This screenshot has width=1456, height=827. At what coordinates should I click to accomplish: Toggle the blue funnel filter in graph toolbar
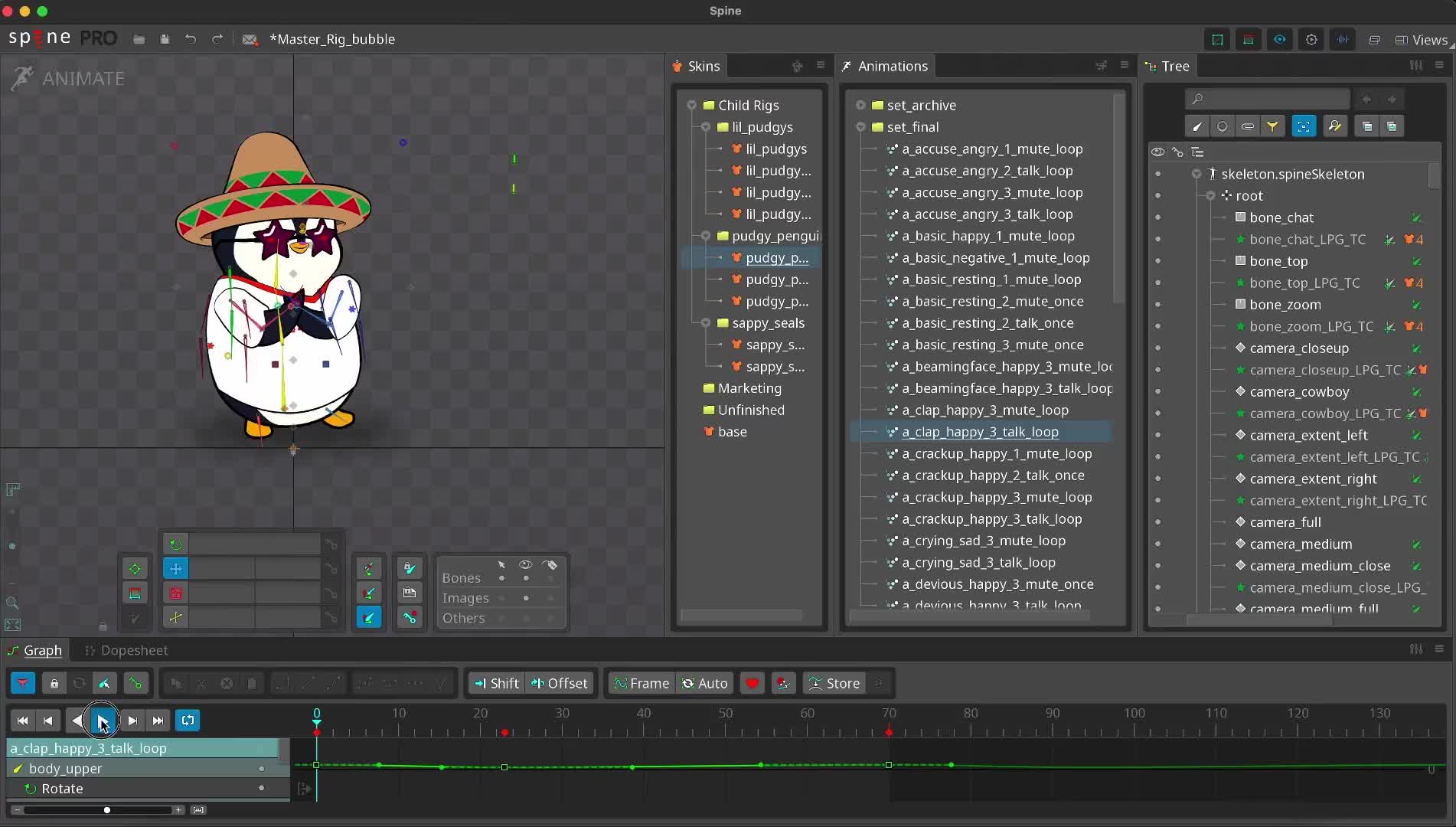click(23, 683)
